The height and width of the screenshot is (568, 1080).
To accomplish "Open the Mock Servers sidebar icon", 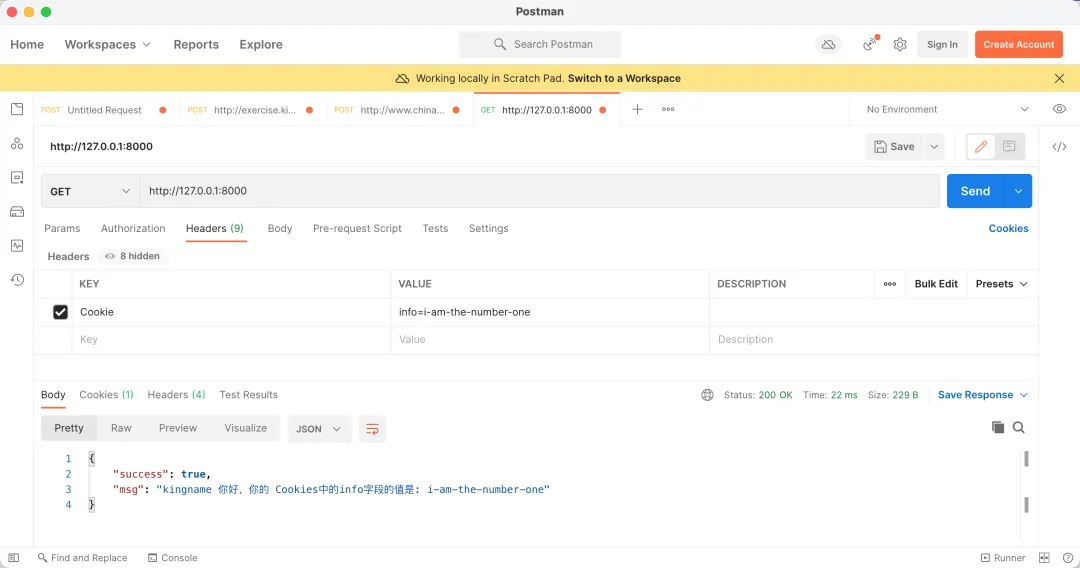I will click(x=17, y=211).
